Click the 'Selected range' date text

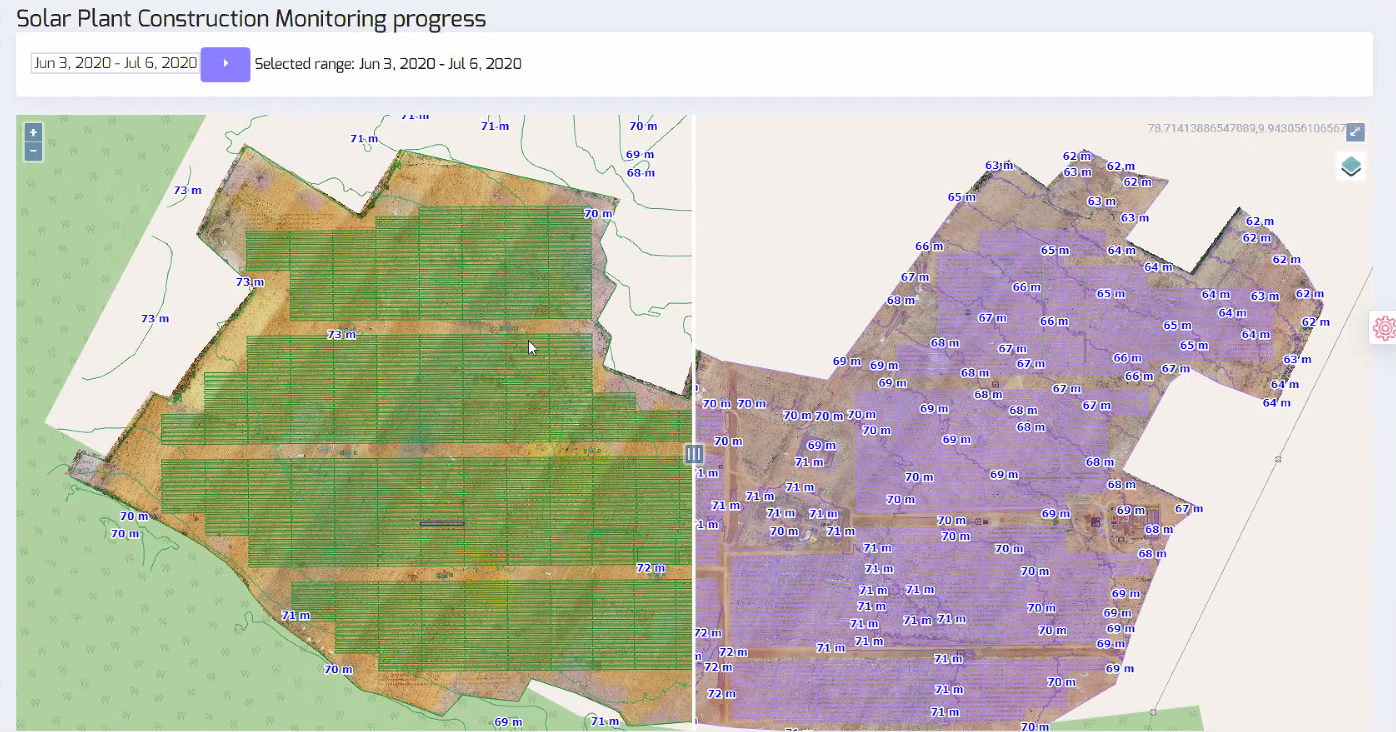(x=387, y=64)
